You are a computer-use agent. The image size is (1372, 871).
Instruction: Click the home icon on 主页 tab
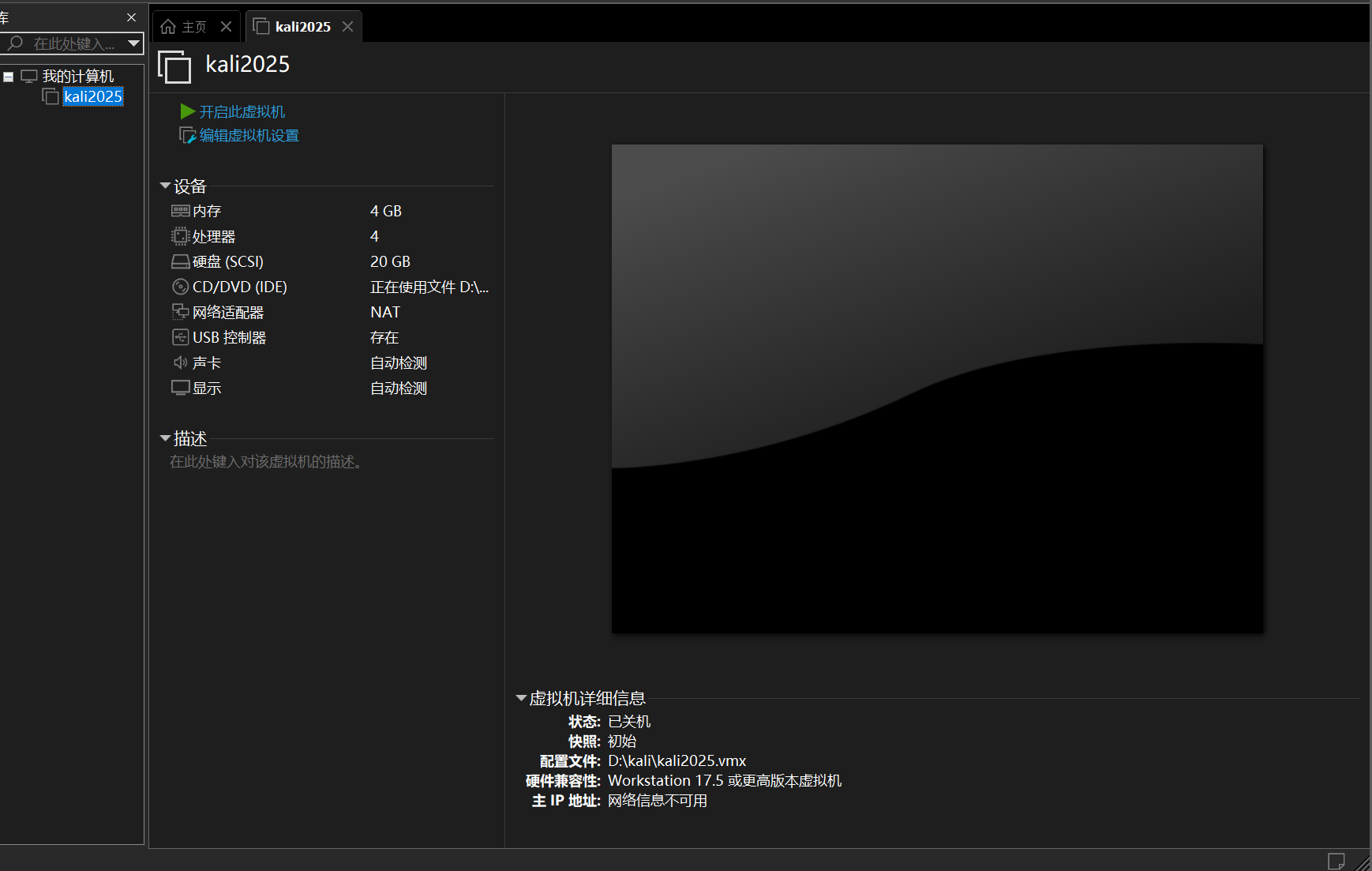pos(168,27)
